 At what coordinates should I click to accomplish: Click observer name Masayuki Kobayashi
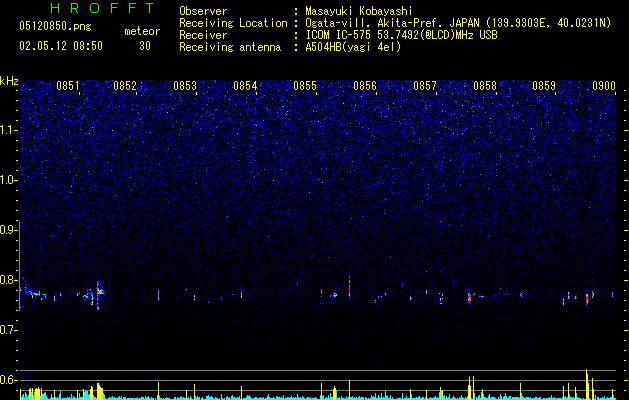(359, 11)
